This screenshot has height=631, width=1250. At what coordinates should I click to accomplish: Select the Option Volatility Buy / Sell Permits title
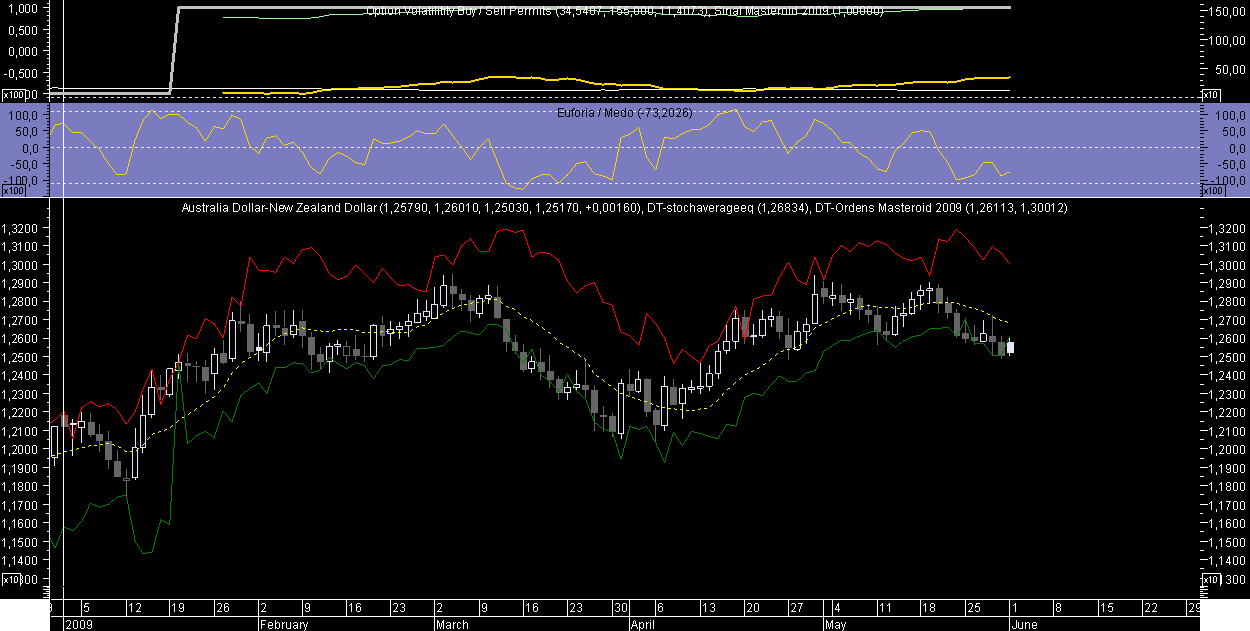(460, 10)
